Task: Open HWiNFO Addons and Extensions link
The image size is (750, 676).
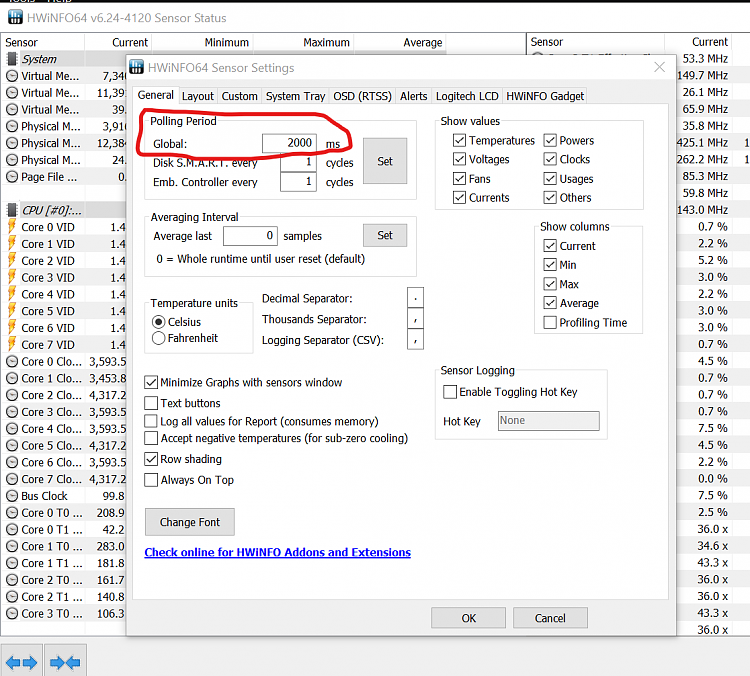Action: coord(277,552)
